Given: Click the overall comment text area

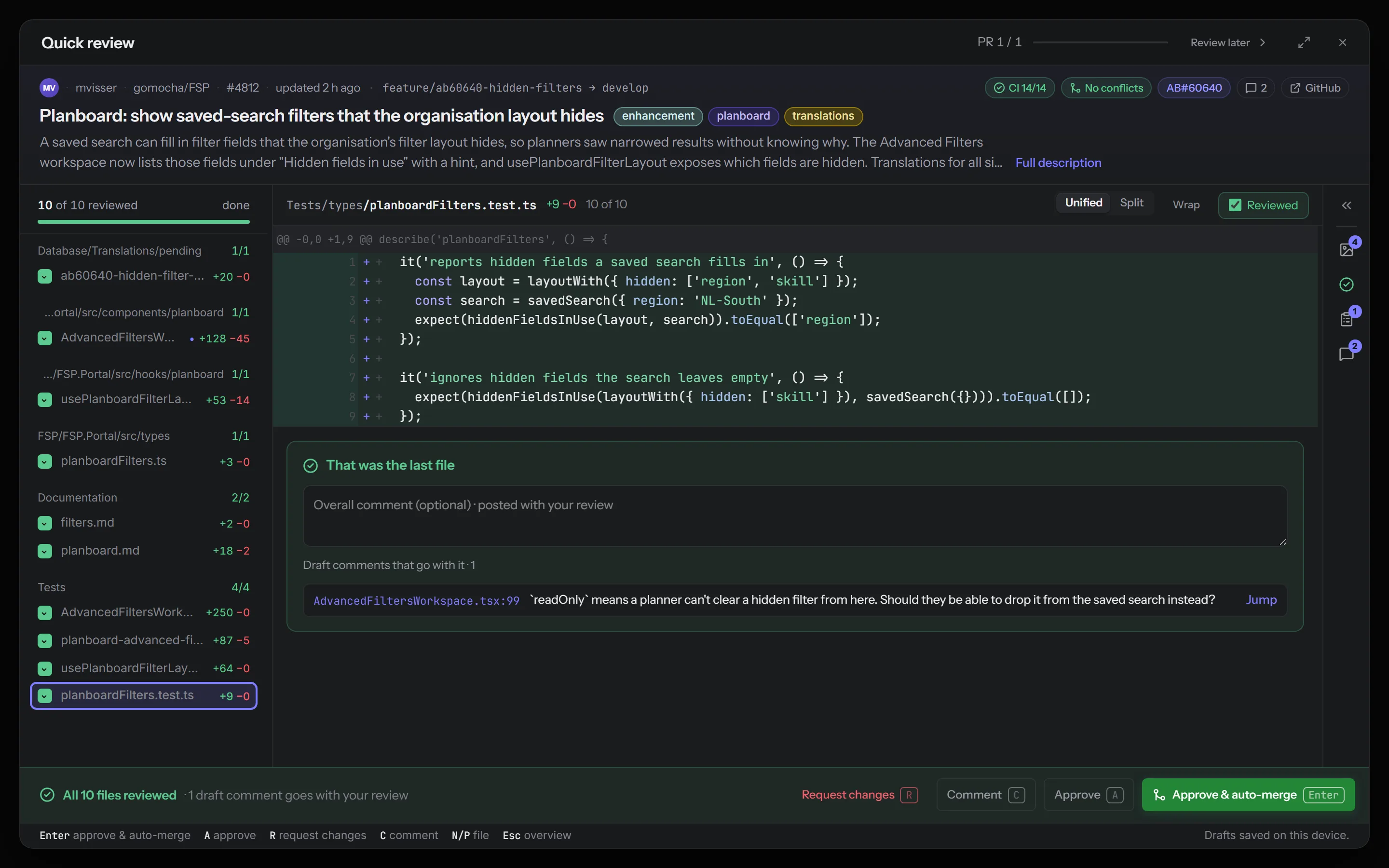Looking at the screenshot, I should point(795,515).
